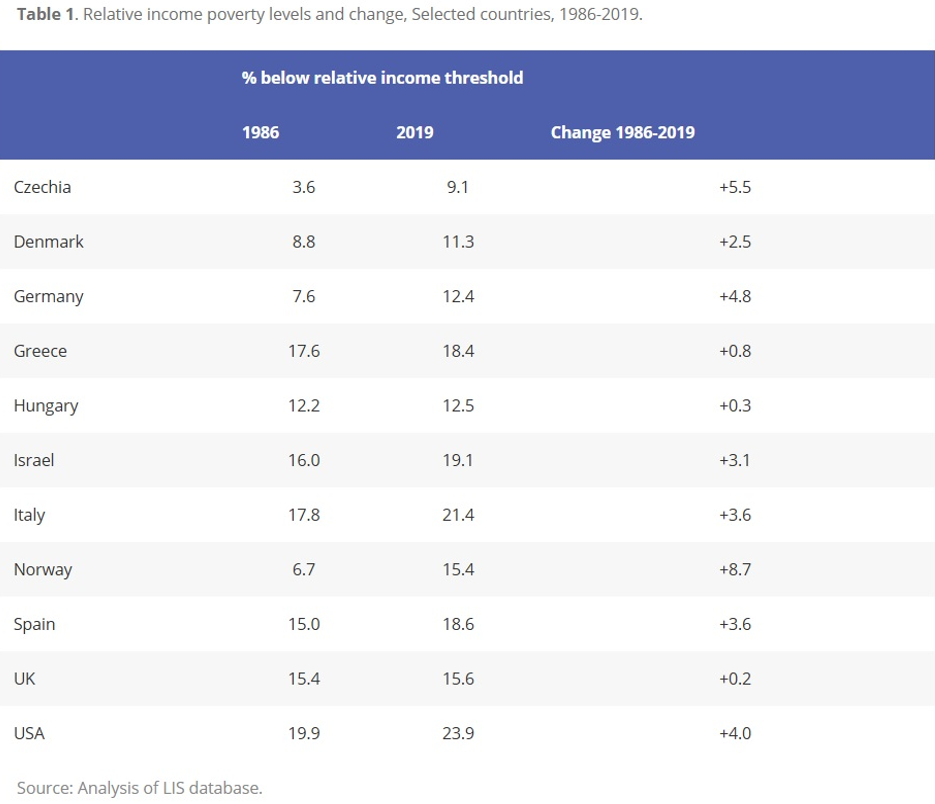Screen dimensions: 935x804
Task: Select the Italy row label
Action: click(29, 515)
